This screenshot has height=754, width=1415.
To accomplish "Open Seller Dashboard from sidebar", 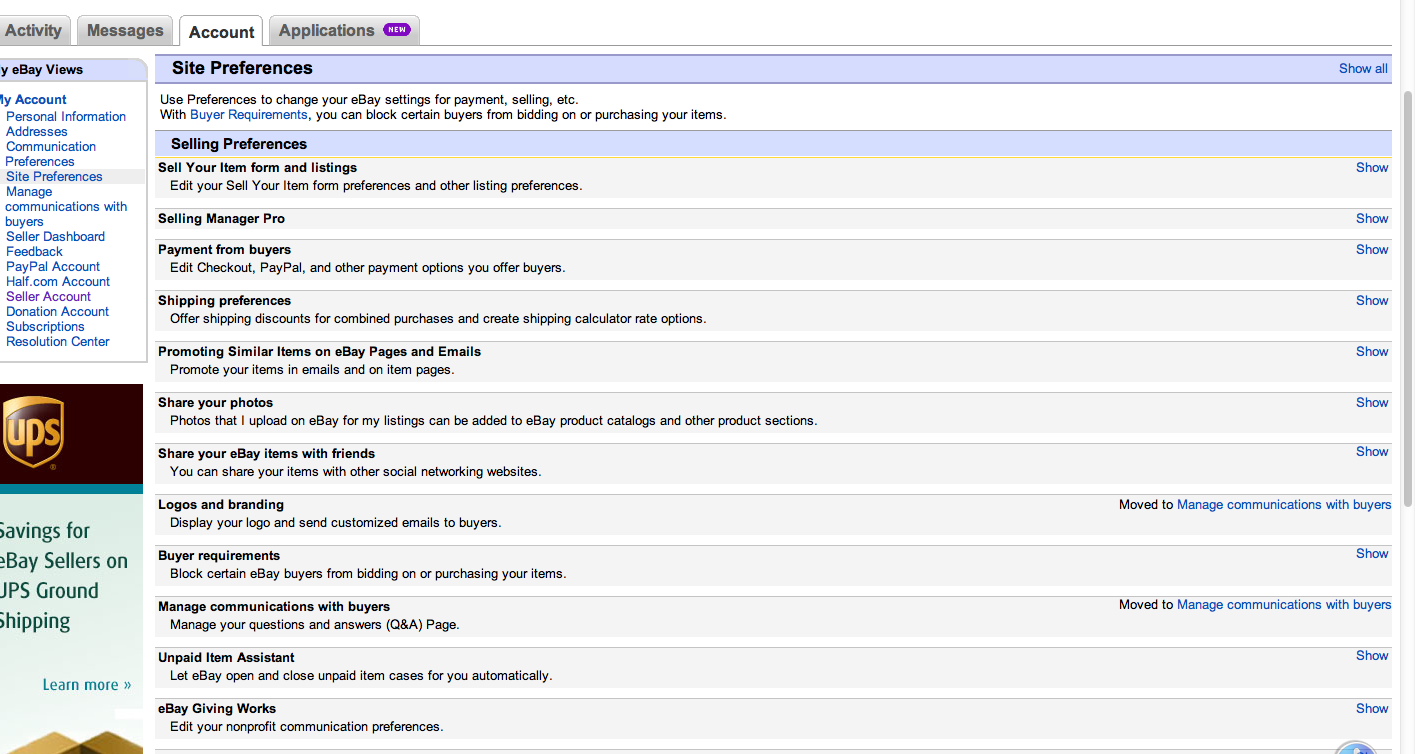I will 55,237.
